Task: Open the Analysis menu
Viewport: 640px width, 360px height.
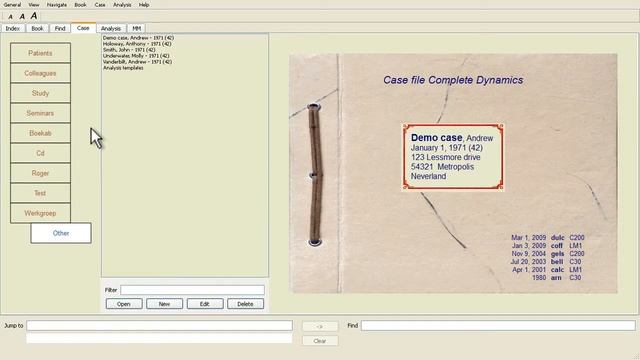Action: [x=122, y=5]
